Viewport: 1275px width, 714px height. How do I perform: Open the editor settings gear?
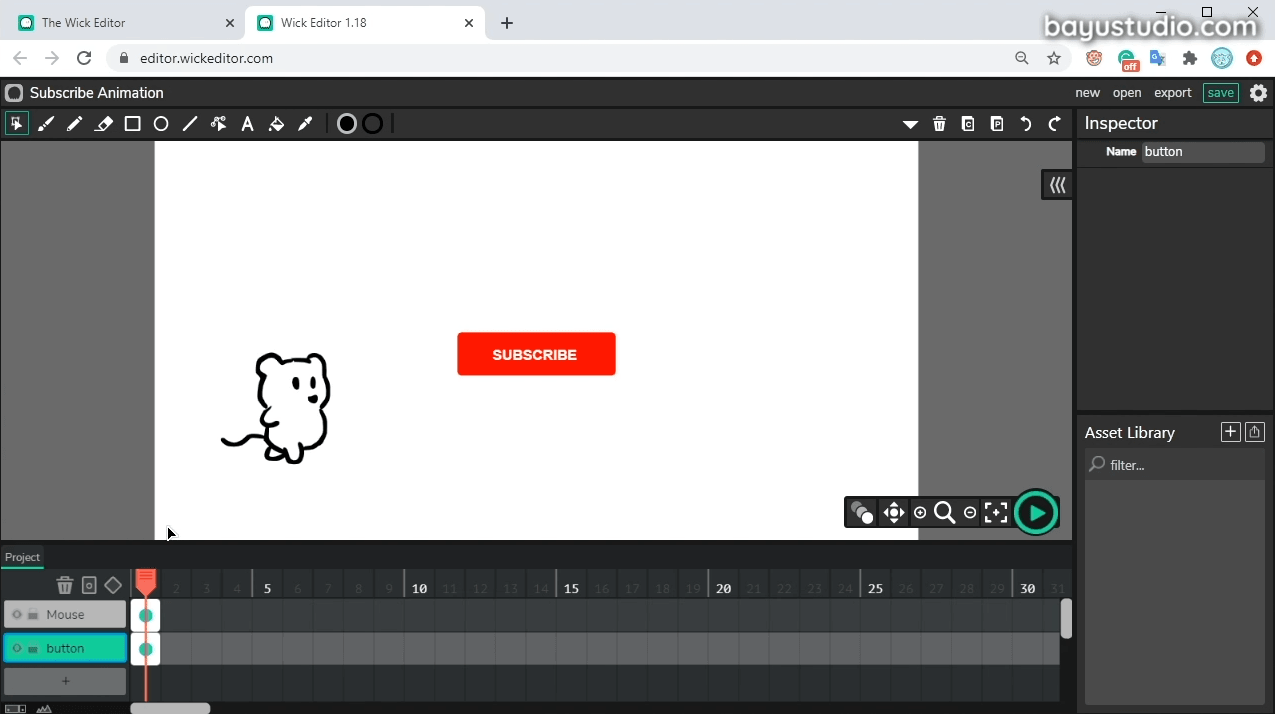1258,93
